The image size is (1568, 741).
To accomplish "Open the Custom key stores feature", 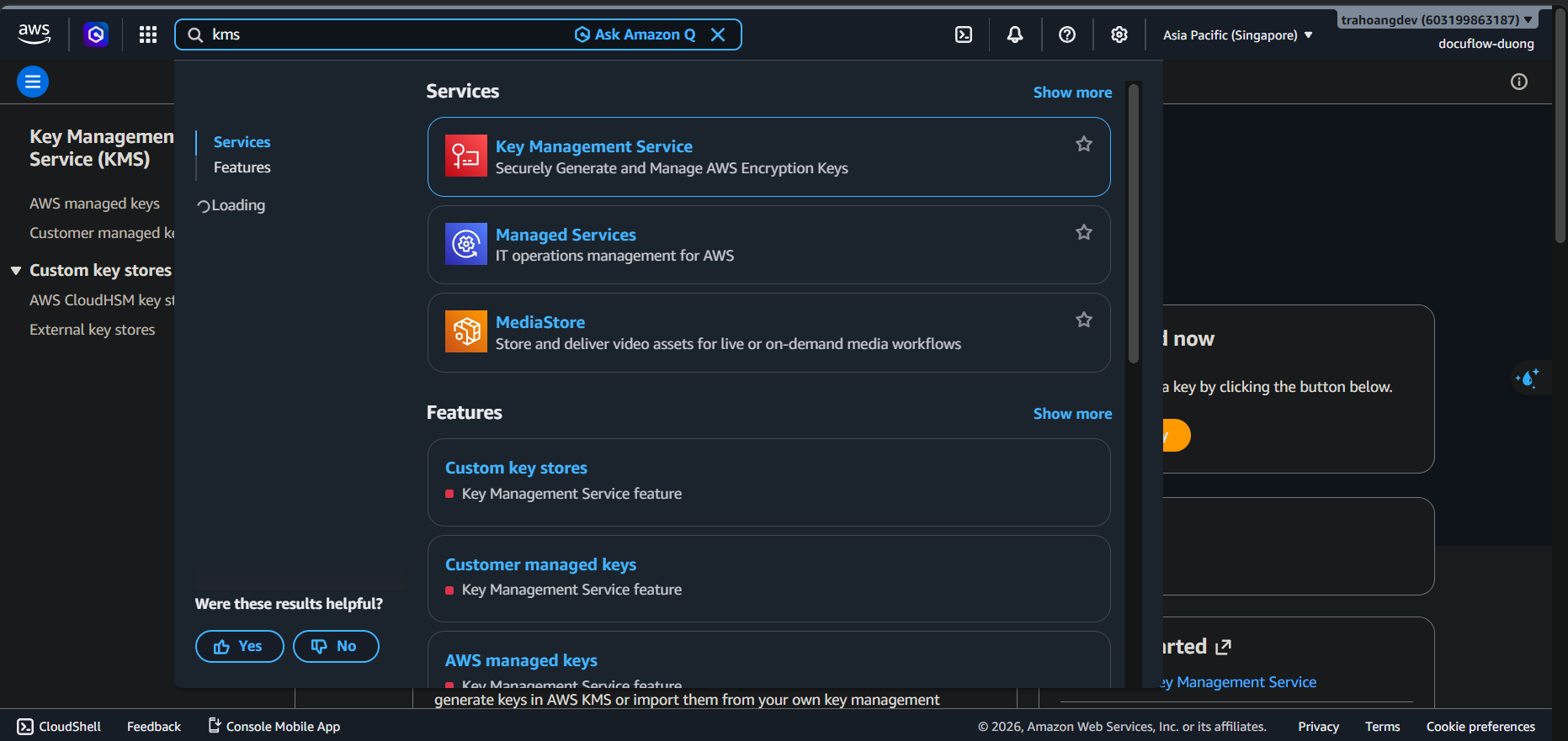I will click(x=516, y=468).
